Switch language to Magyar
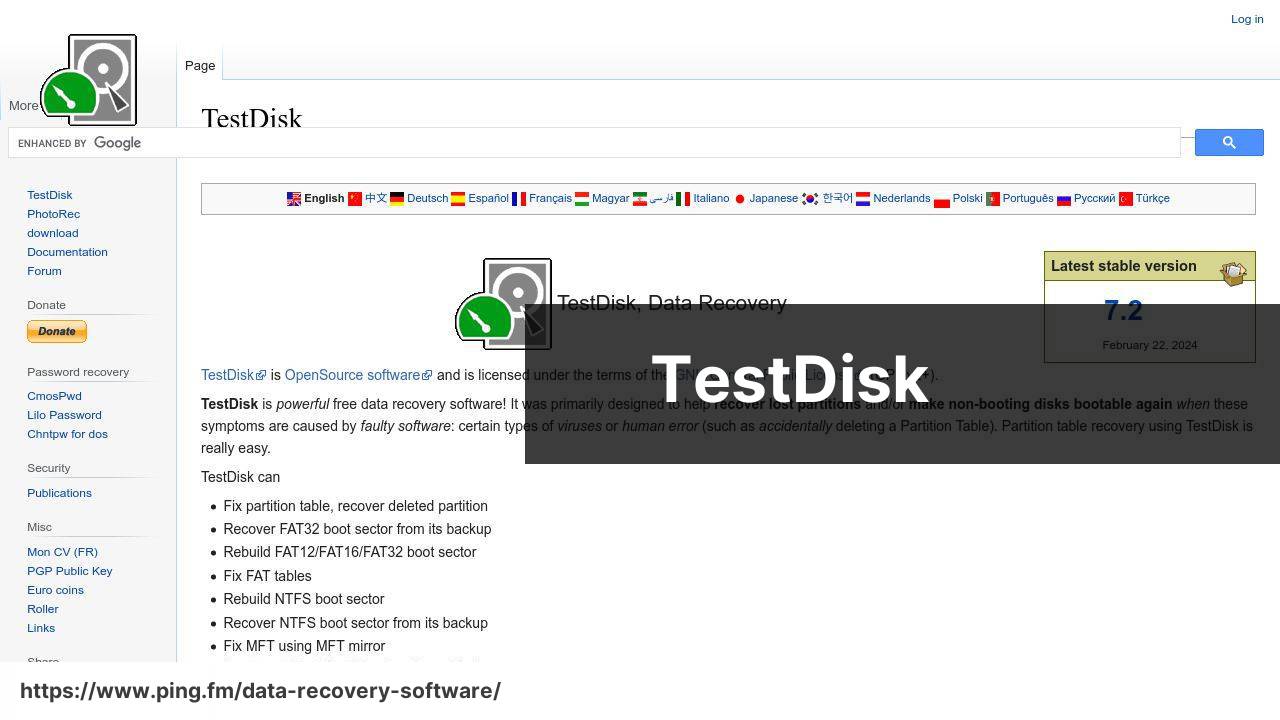This screenshot has height=720, width=1280. click(610, 198)
